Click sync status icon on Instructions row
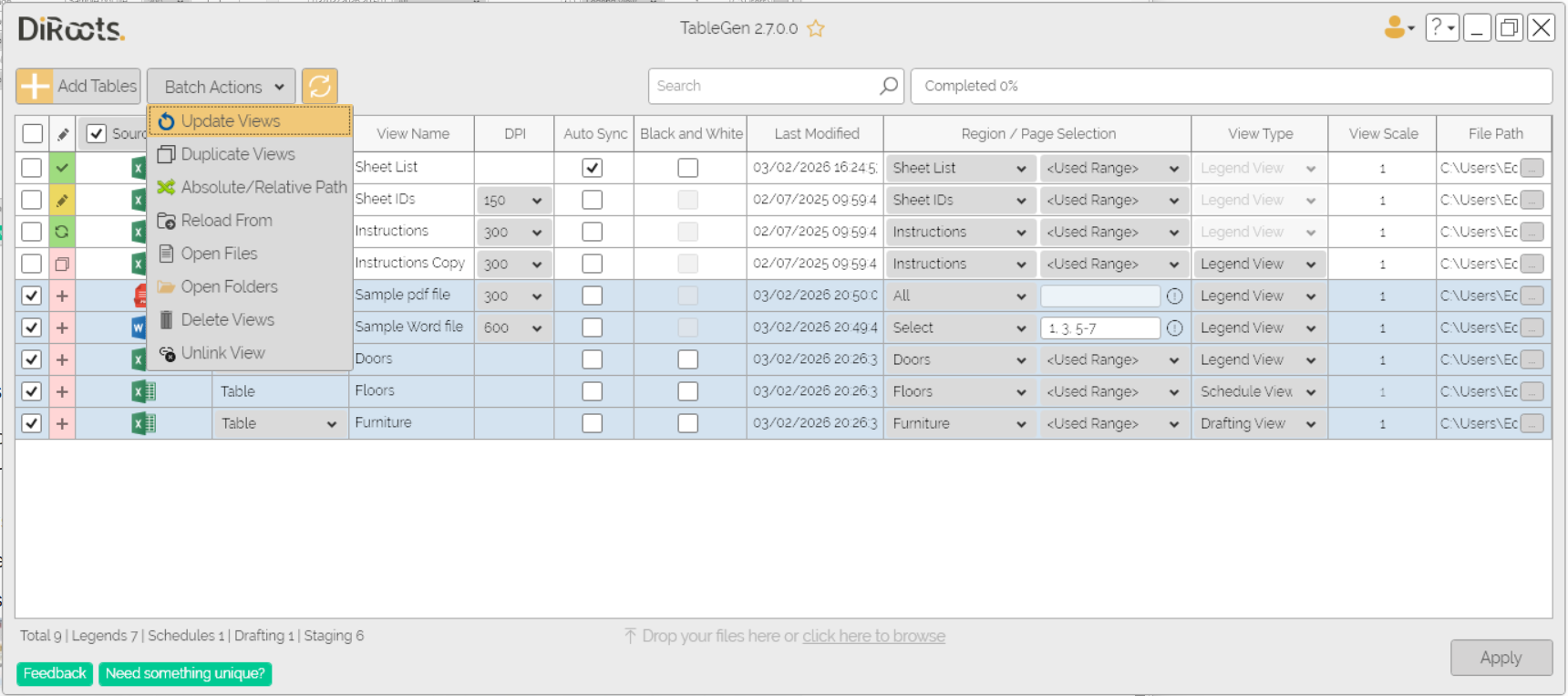This screenshot has width=1568, height=696. [x=62, y=232]
